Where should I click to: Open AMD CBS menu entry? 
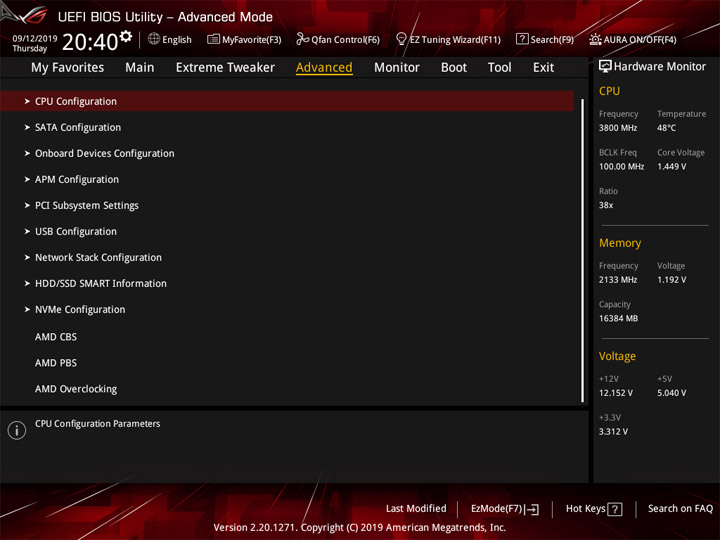[x=56, y=337]
